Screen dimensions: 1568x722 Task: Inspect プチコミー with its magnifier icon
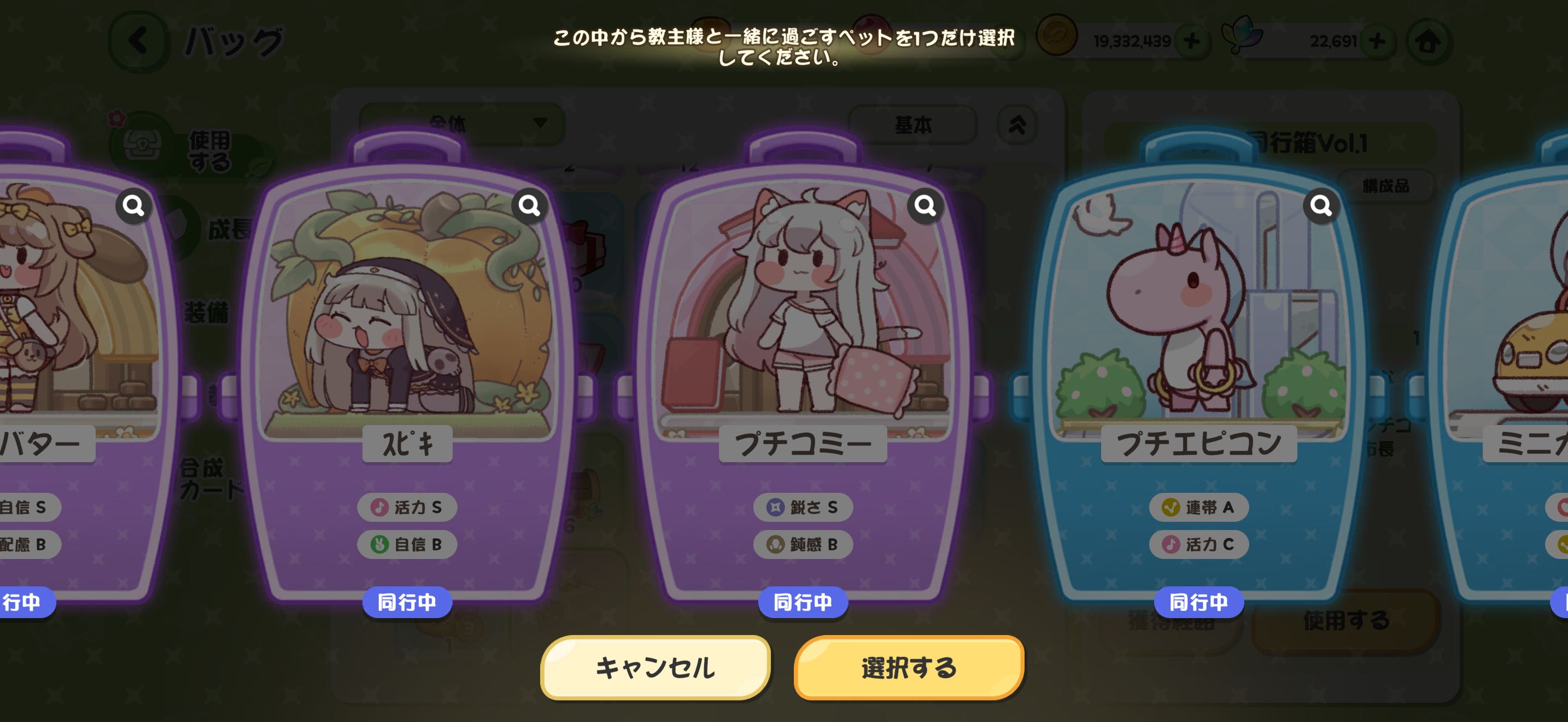(x=925, y=206)
